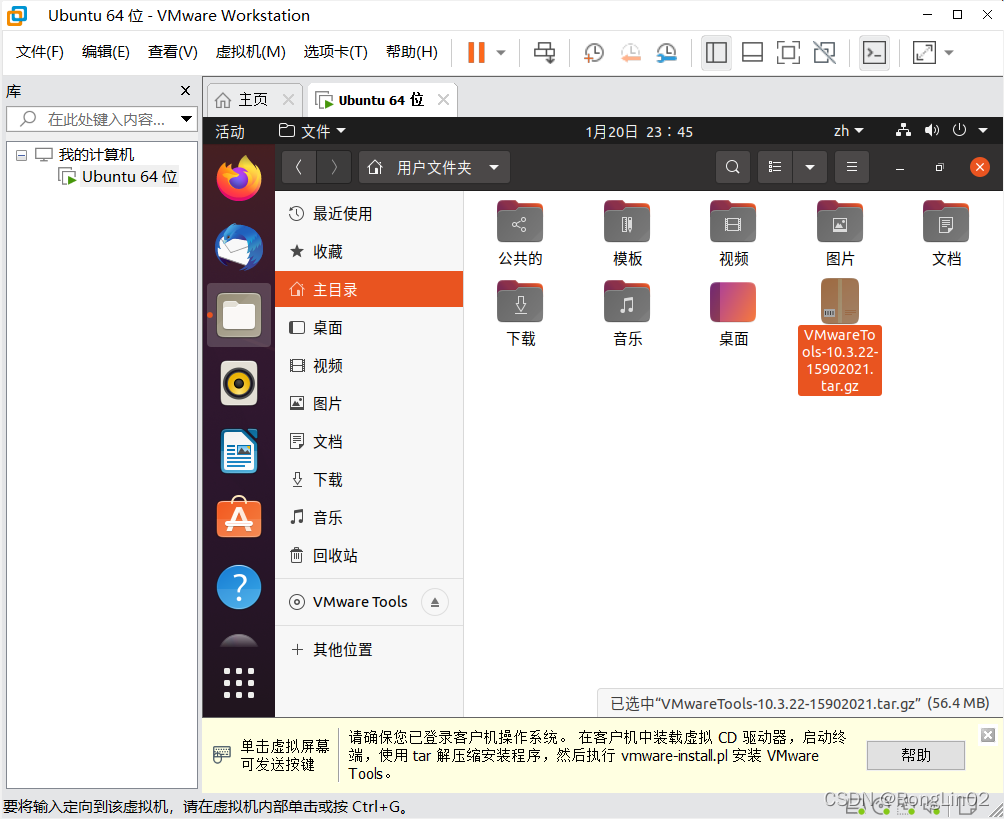This screenshot has width=1004, height=819.
Task: Select the VMwareTools-10.3.22 tar.gz file
Action: click(x=839, y=337)
